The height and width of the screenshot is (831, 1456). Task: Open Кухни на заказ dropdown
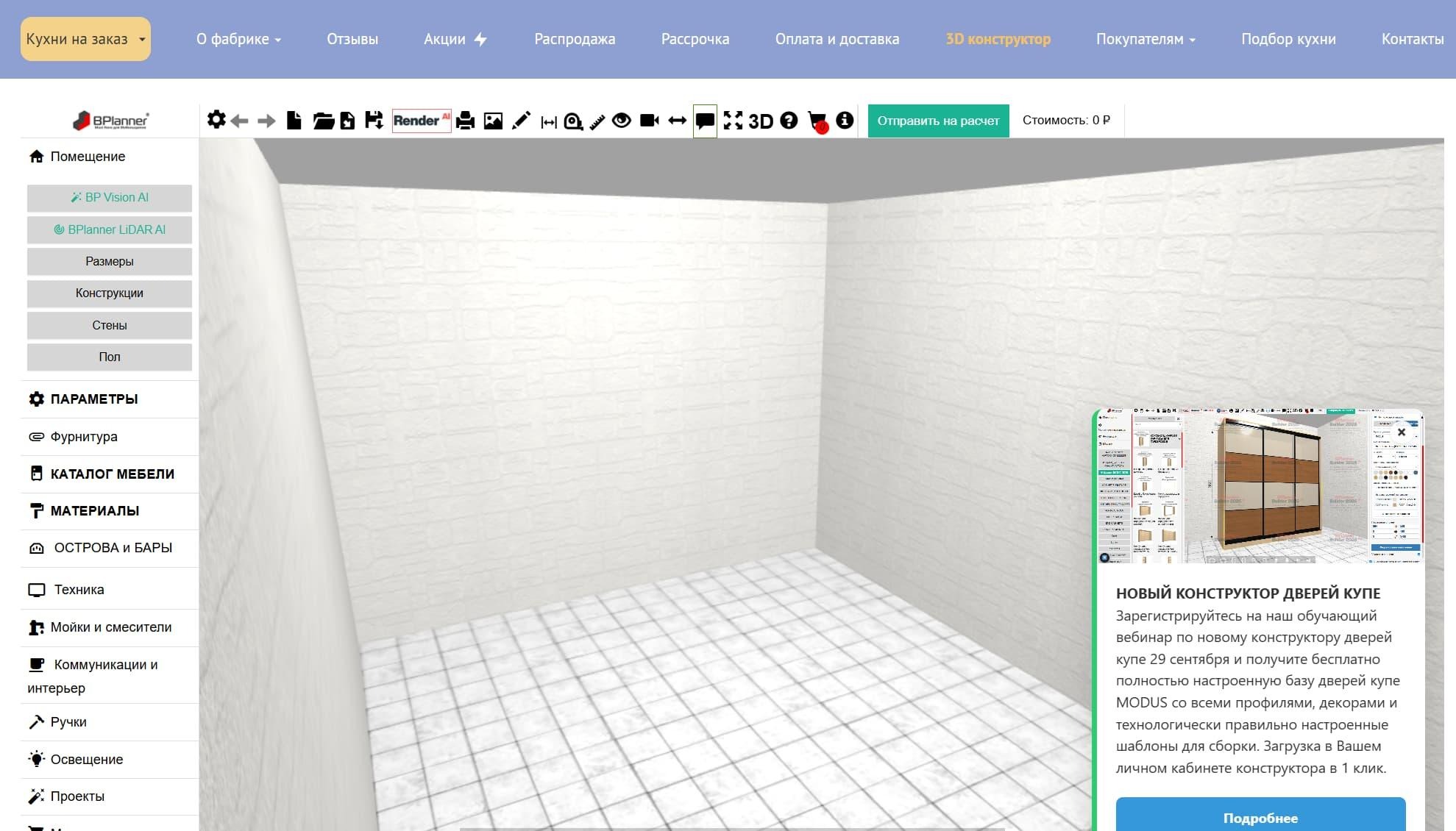pos(85,39)
